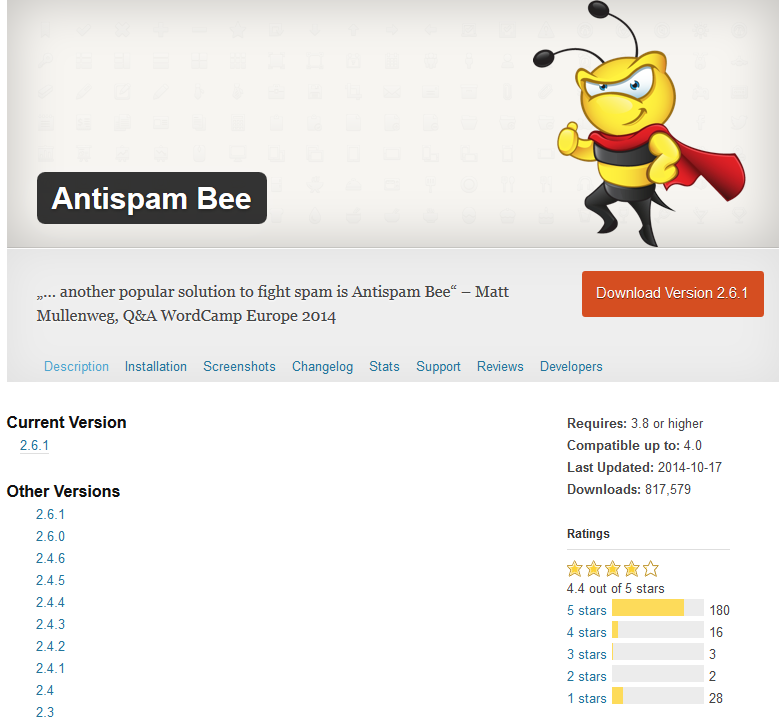The image size is (780, 722).
Task: Open the 1 stars reviews
Action: 586,698
